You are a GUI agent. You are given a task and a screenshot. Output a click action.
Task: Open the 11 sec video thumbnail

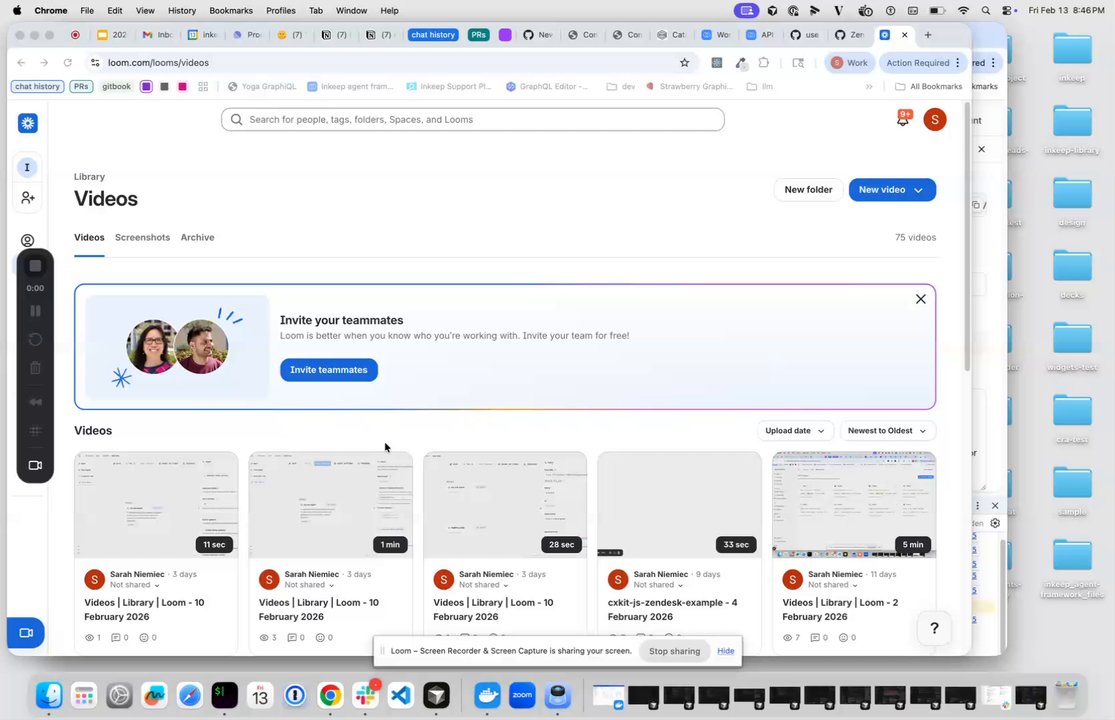click(156, 505)
